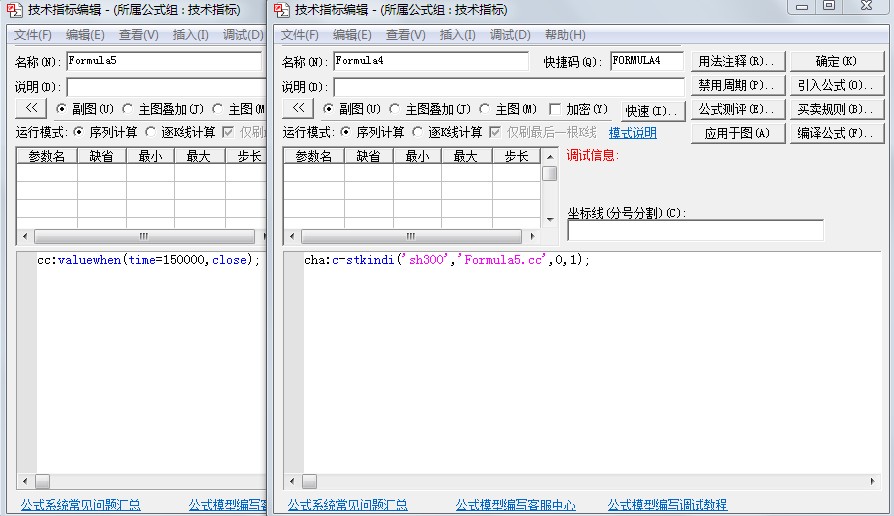This screenshot has height=516, width=894.
Task: Click 引入公式 to import a formula
Action: pos(837,86)
